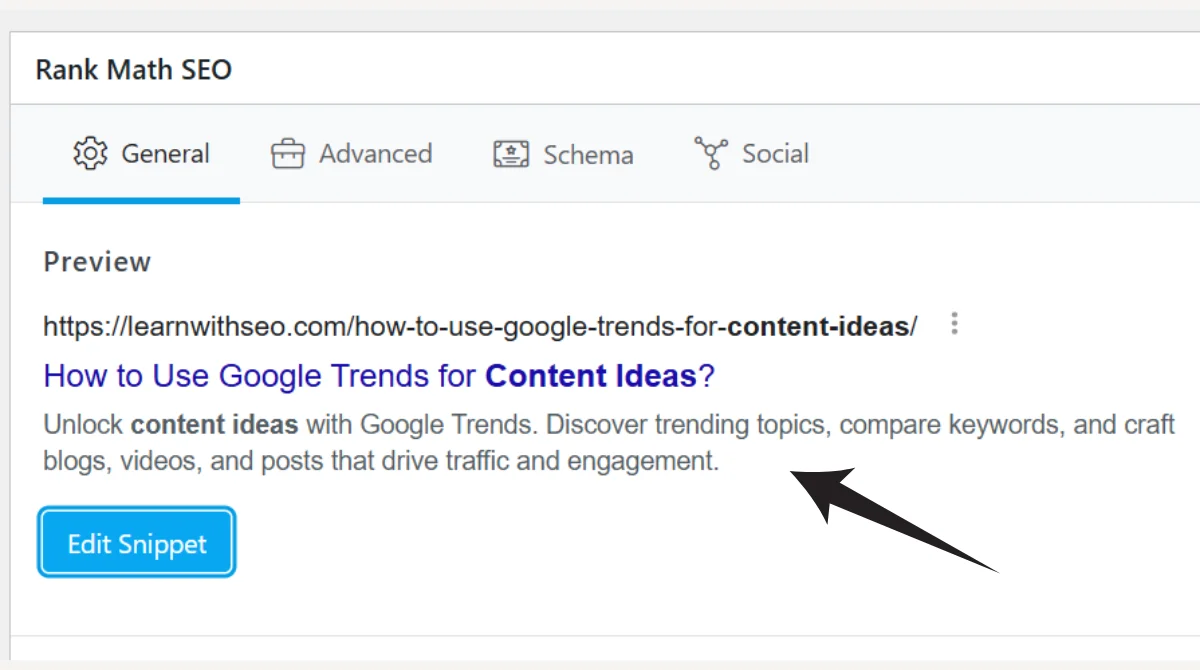Click the structured data icon on Schema tab
Screen dimensions: 1200x670
(x=510, y=153)
